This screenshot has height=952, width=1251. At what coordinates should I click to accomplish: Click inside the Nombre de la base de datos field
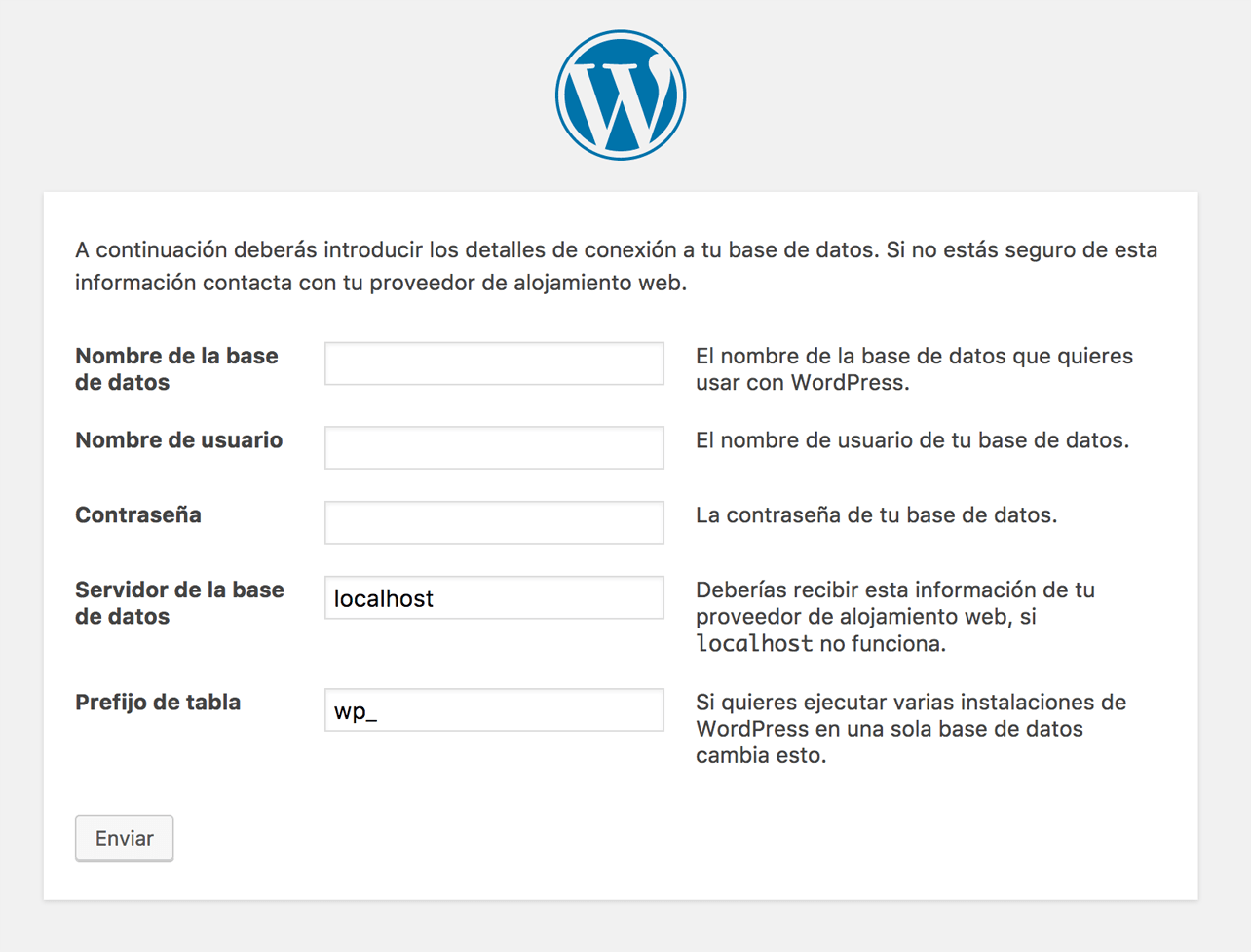493,362
